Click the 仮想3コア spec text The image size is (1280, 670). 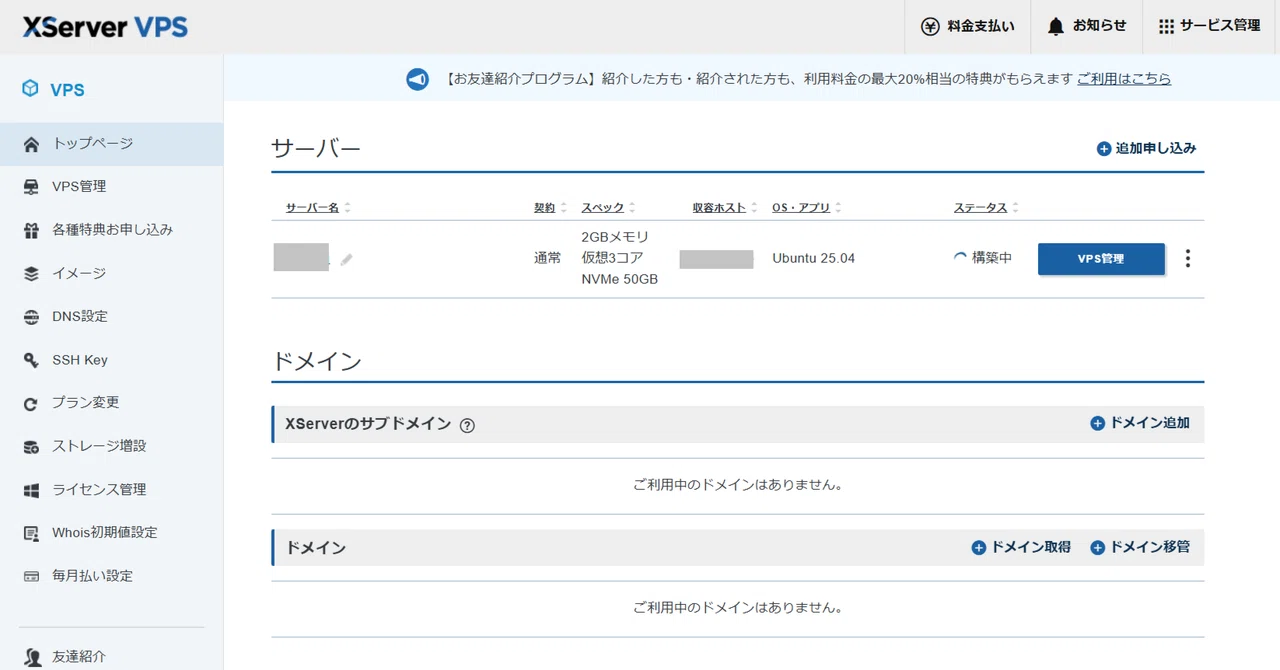click(x=612, y=258)
